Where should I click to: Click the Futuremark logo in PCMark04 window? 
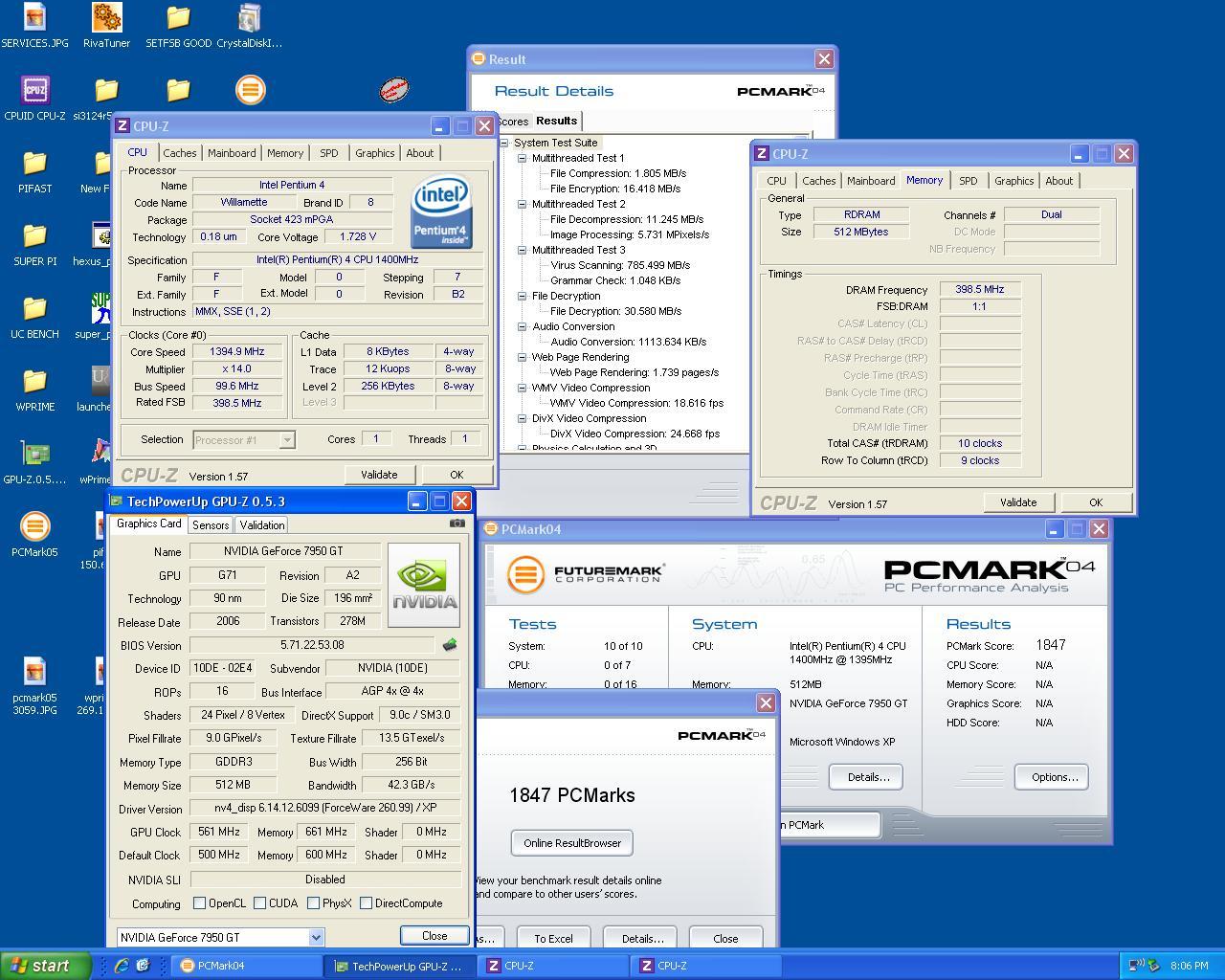pyautogui.click(x=586, y=574)
